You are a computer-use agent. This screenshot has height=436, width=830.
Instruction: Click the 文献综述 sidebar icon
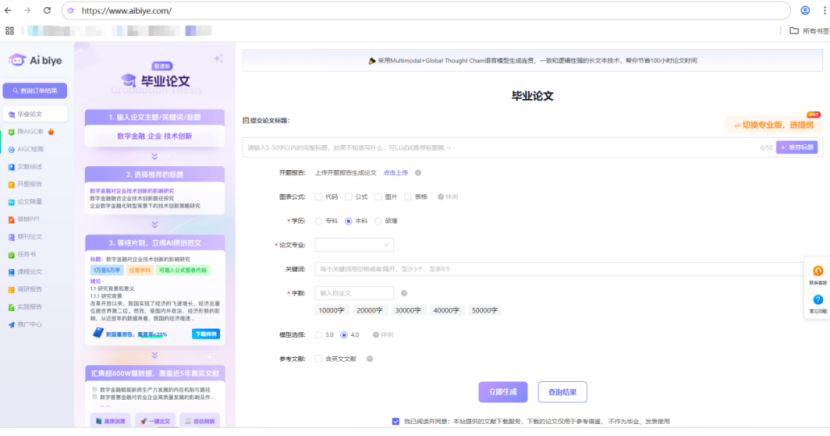click(x=11, y=167)
